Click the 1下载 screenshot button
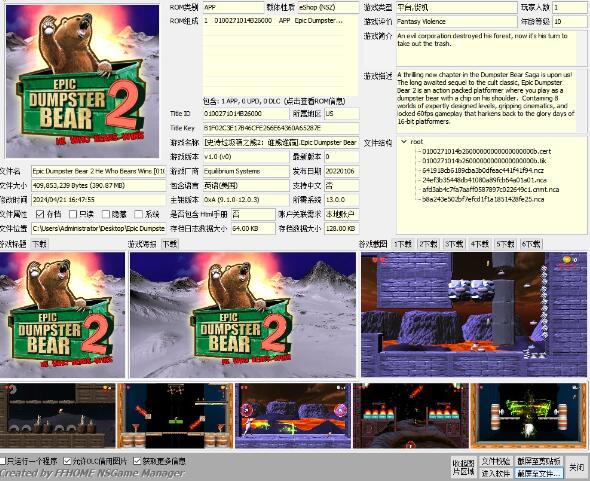 (x=402, y=244)
